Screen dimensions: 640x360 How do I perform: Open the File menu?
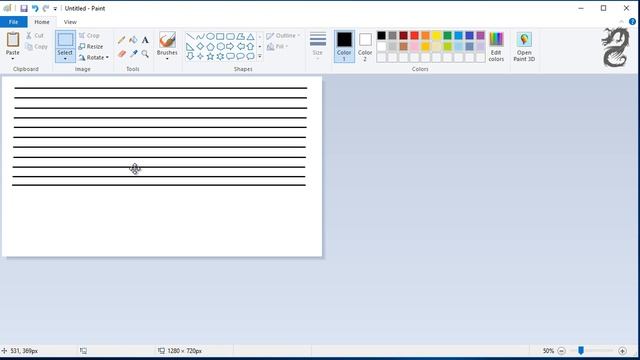(13, 22)
